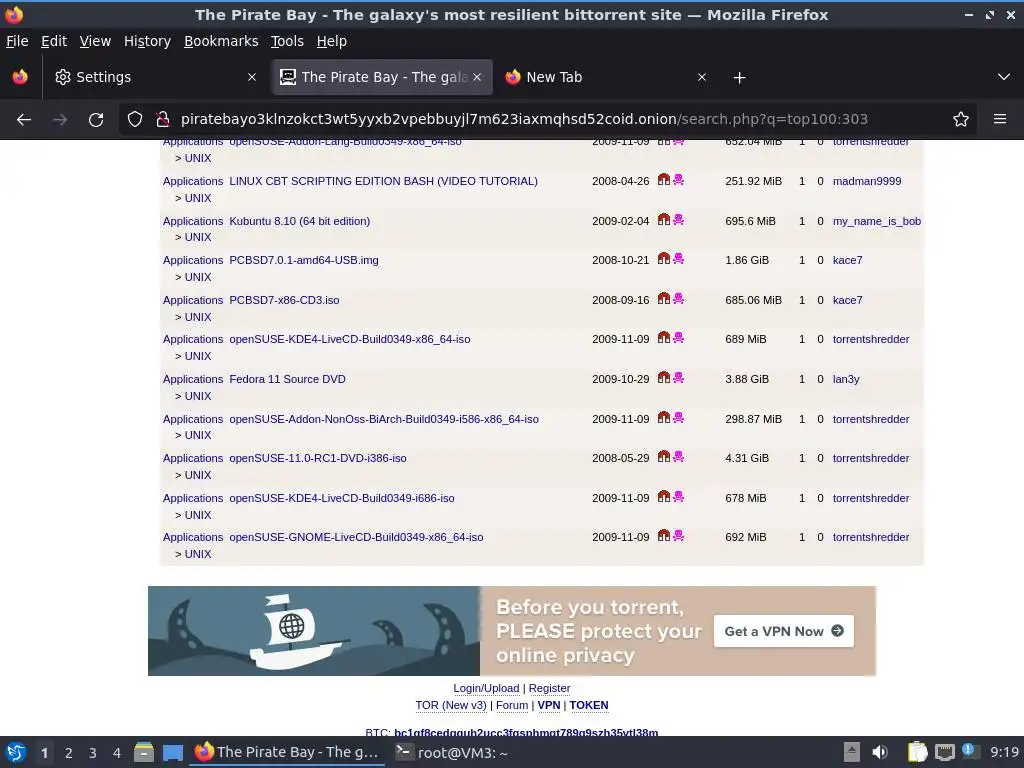Image resolution: width=1024 pixels, height=768 pixels.
Task: View uploader madman9999's profile
Action: pyautogui.click(x=867, y=181)
